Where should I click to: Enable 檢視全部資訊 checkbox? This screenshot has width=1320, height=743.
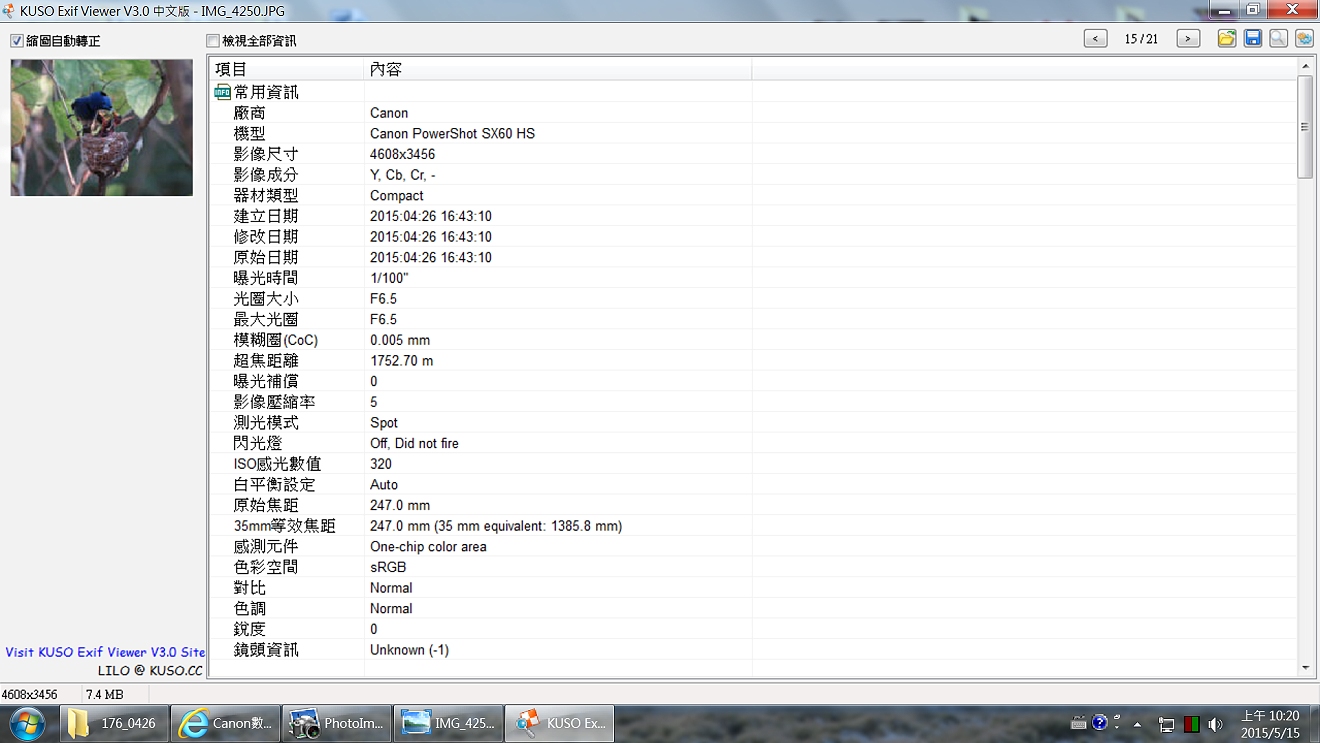point(212,41)
